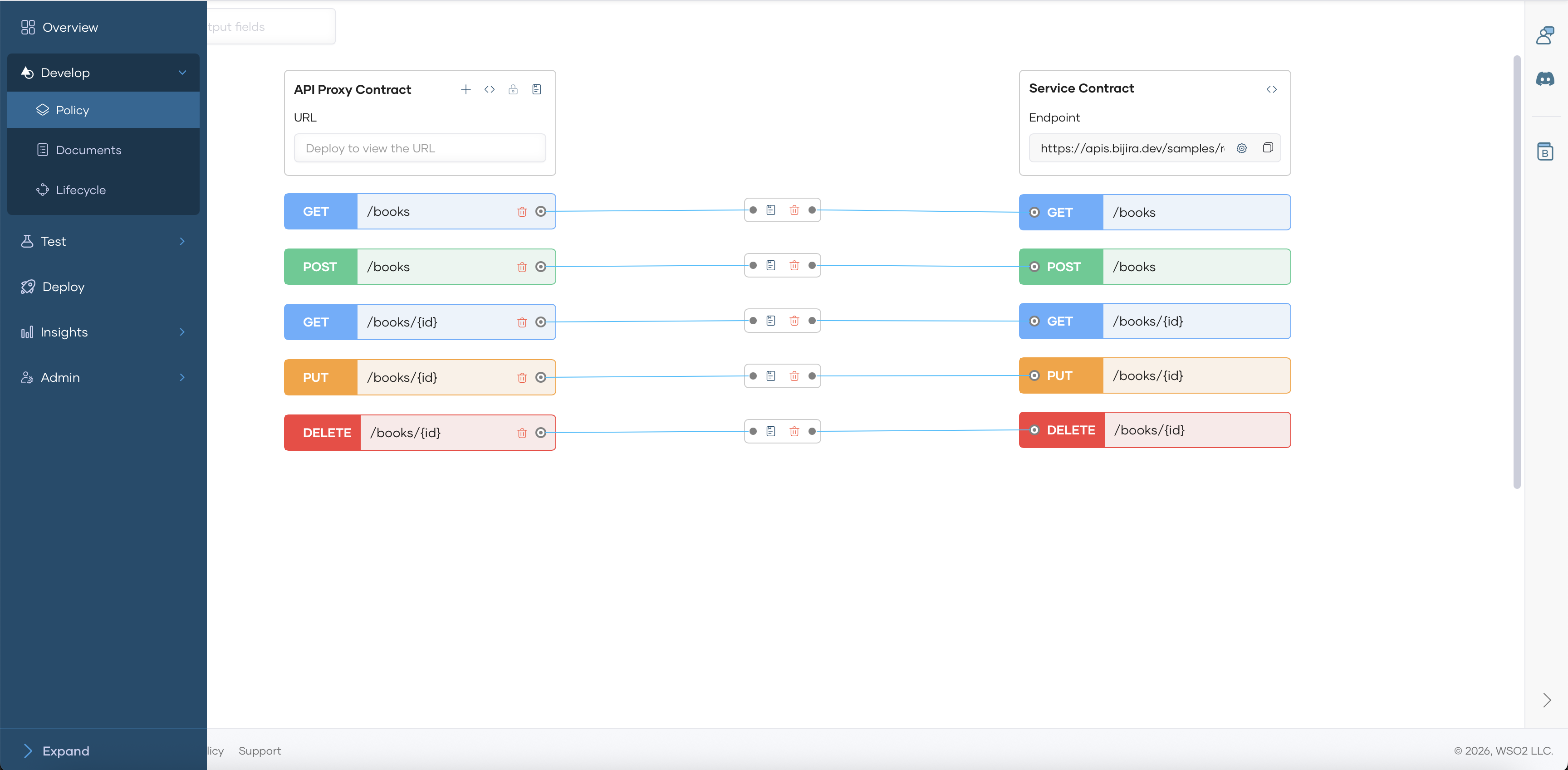Click the lock icon in API Proxy Contract
The width and height of the screenshot is (1568, 770).
513,89
